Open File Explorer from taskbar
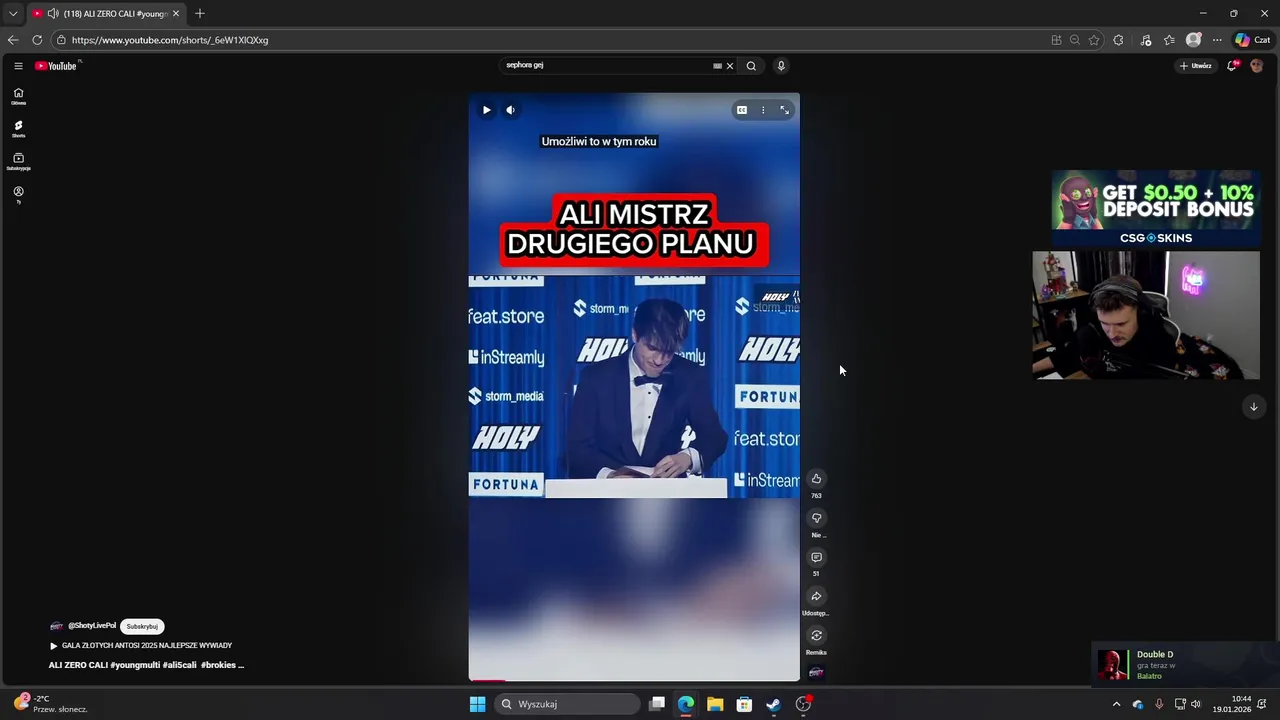1280x720 pixels. click(715, 704)
